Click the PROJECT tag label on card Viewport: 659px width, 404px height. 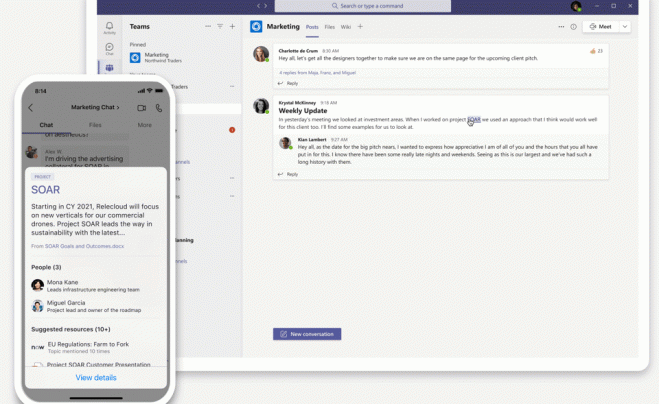tap(42, 177)
